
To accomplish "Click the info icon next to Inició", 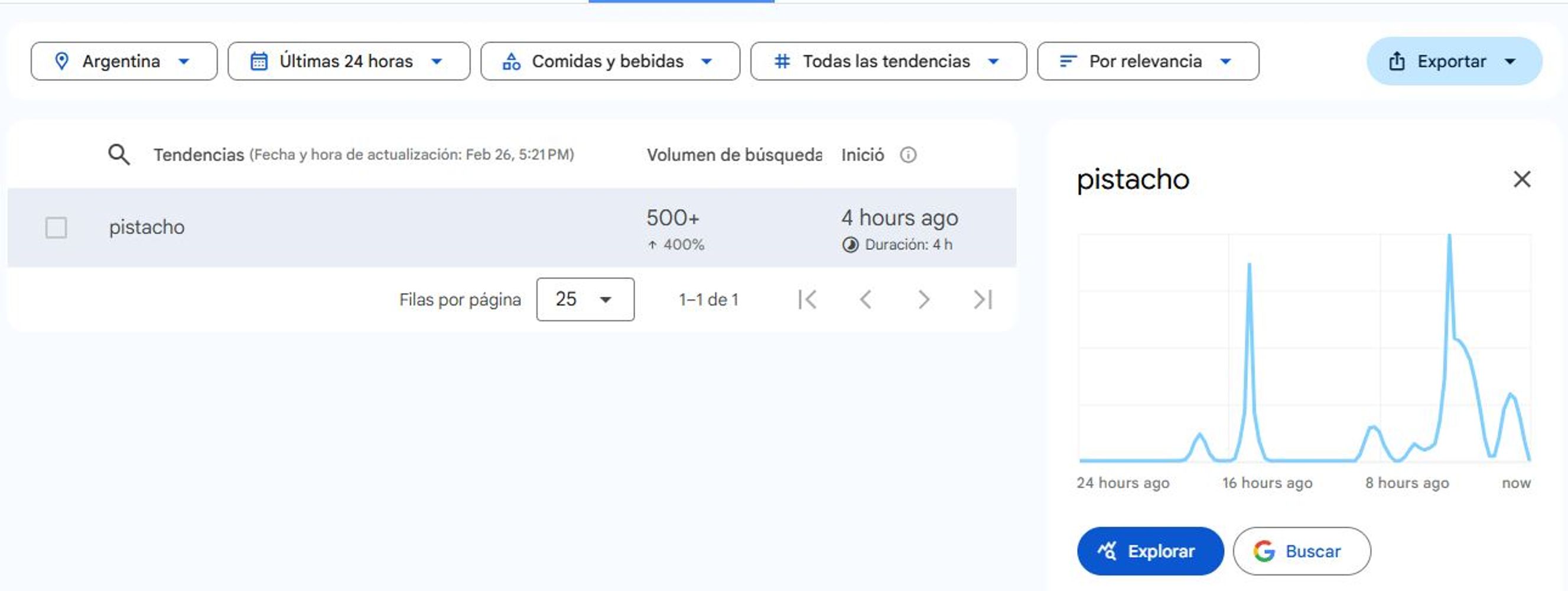I will pyautogui.click(x=907, y=155).
